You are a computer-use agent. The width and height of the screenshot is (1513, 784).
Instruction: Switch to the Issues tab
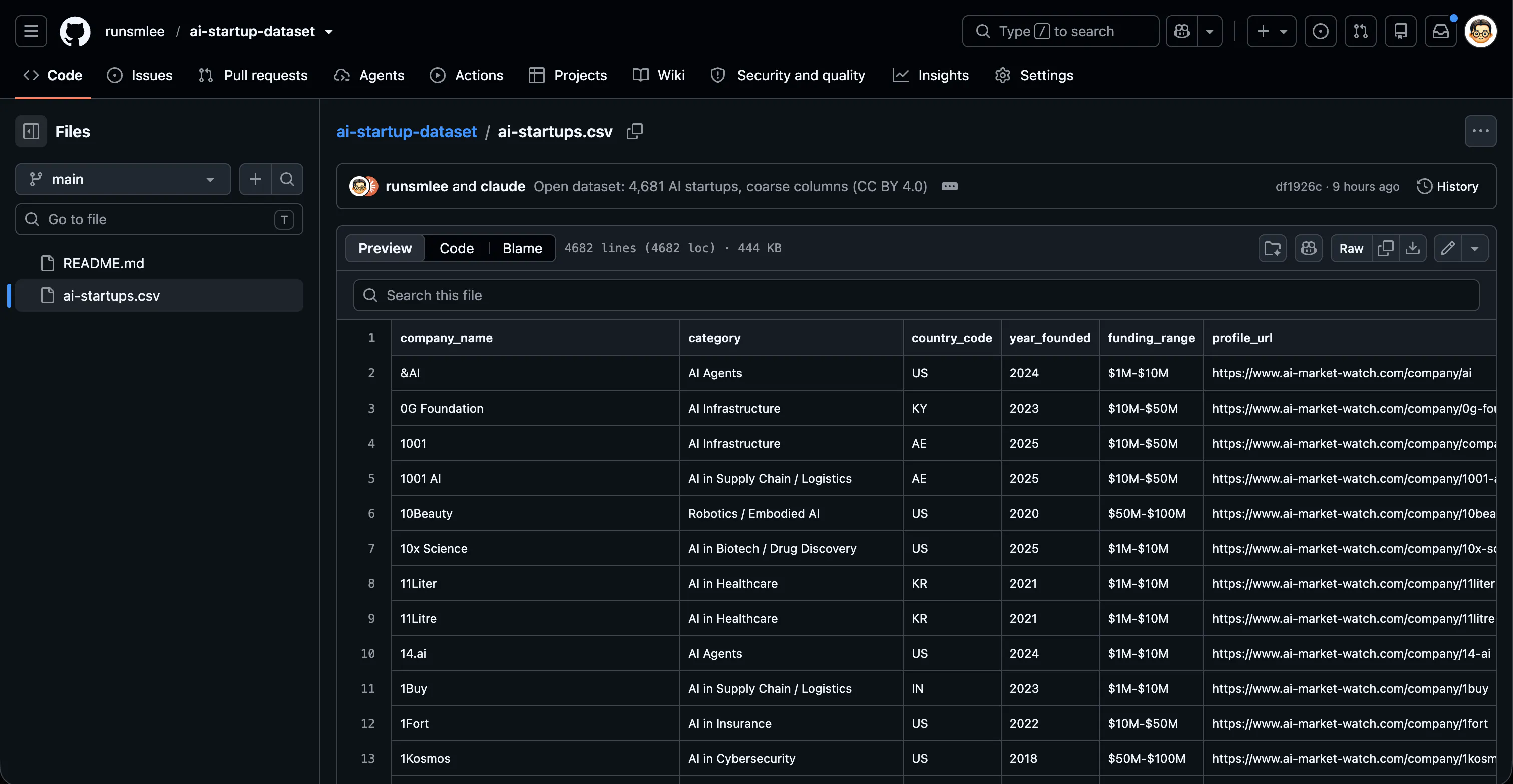(140, 75)
